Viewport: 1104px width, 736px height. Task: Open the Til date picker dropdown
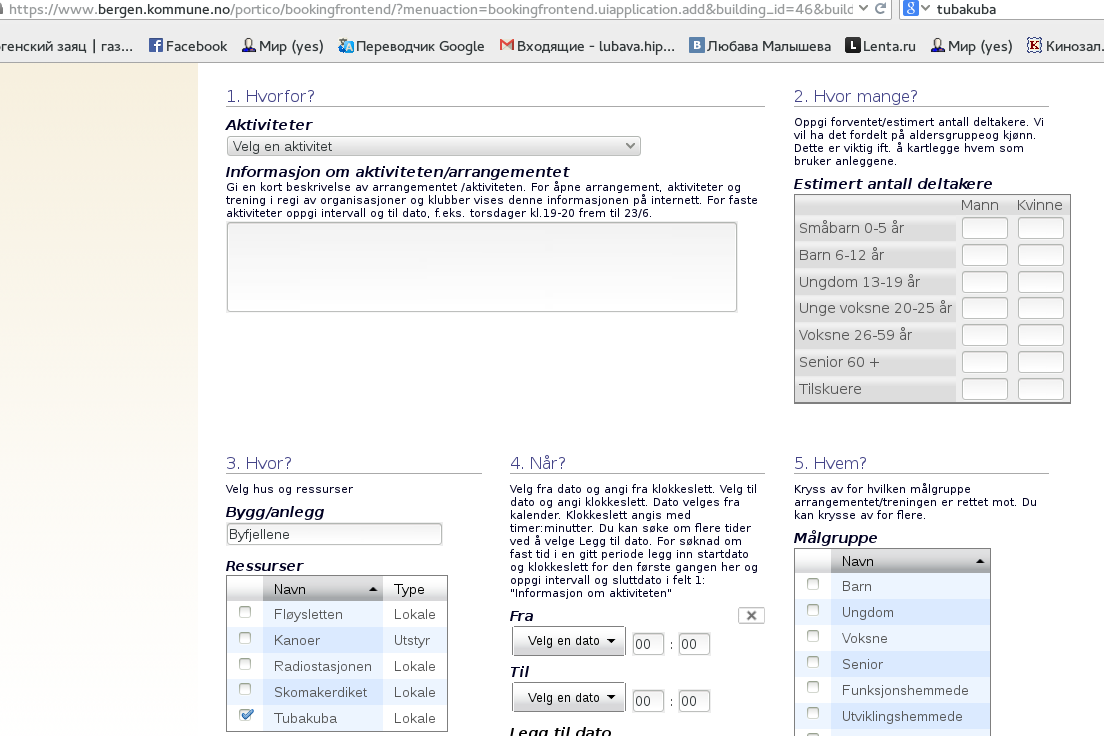click(x=568, y=698)
